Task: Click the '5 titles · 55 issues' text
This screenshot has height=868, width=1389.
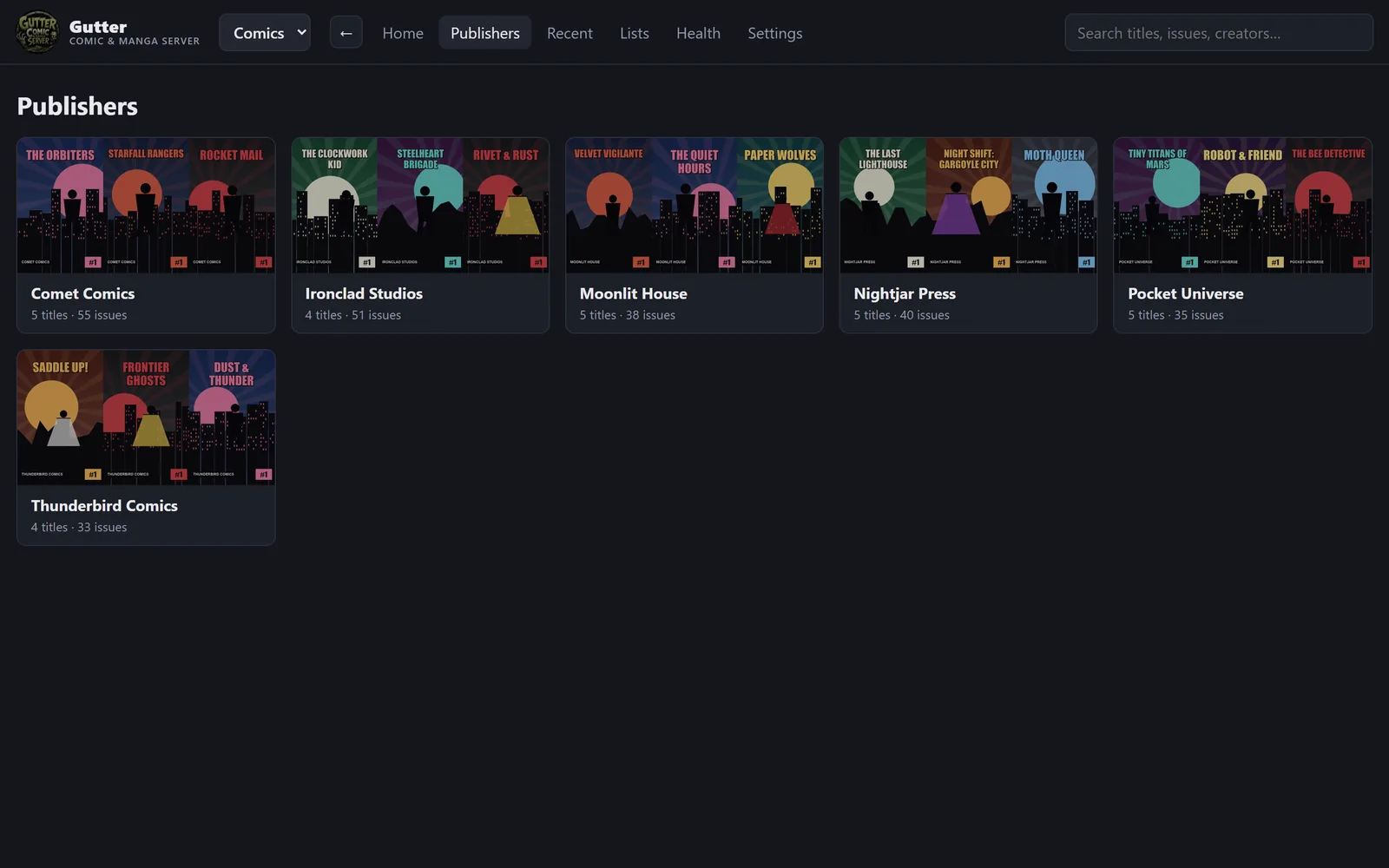Action: click(79, 315)
